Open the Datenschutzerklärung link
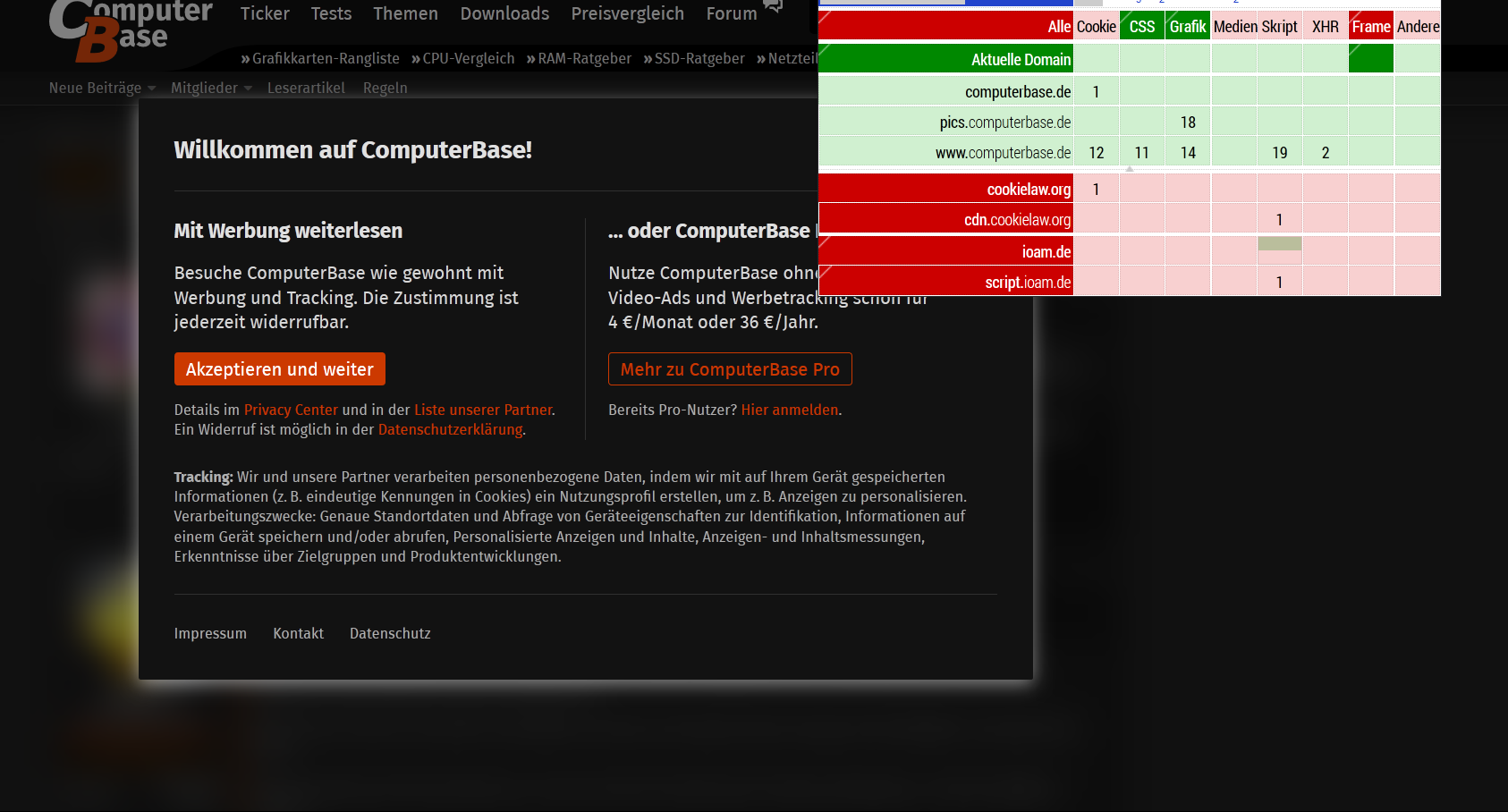This screenshot has height=812, width=1508. pyautogui.click(x=450, y=429)
